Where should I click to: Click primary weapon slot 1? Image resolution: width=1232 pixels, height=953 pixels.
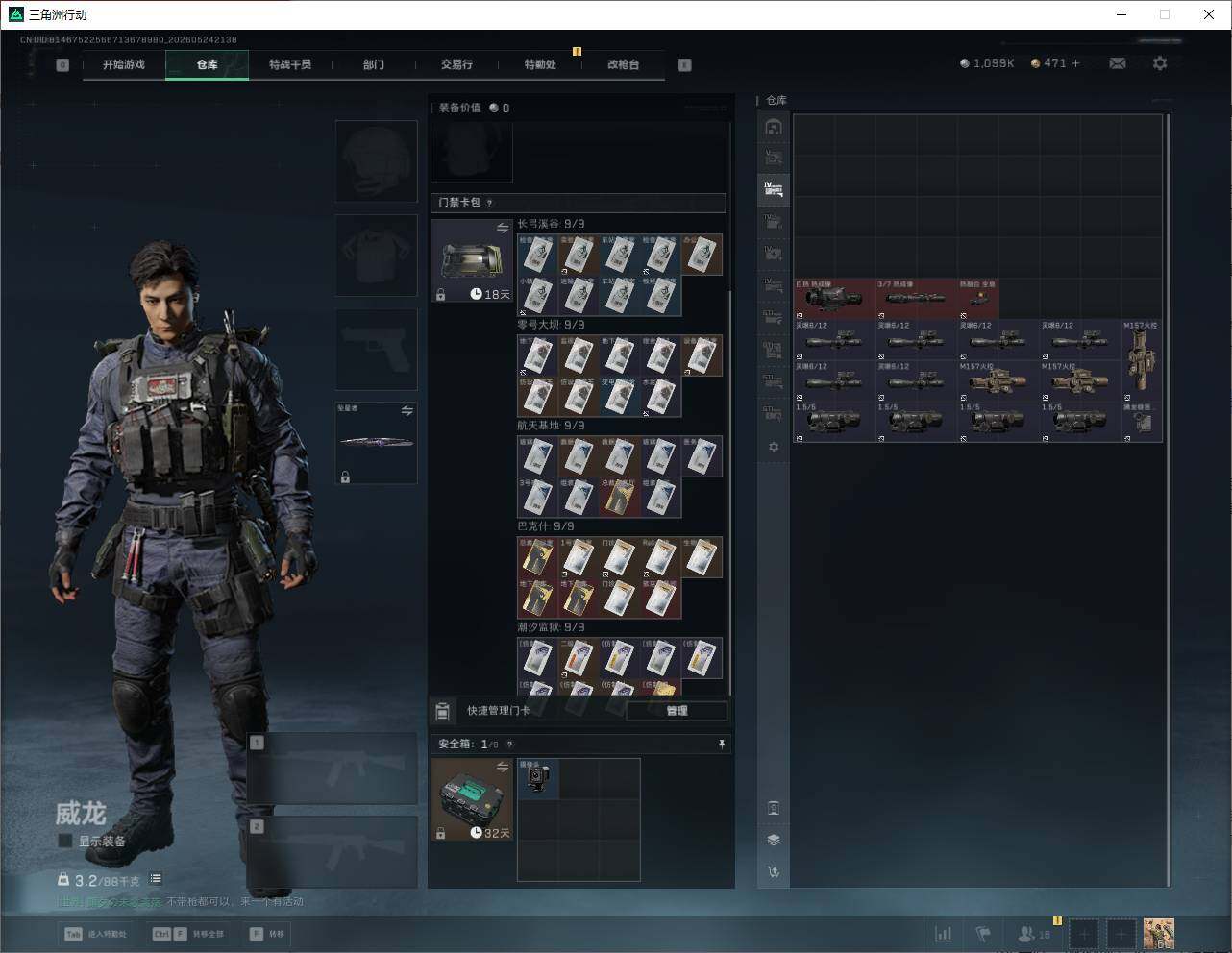click(333, 769)
